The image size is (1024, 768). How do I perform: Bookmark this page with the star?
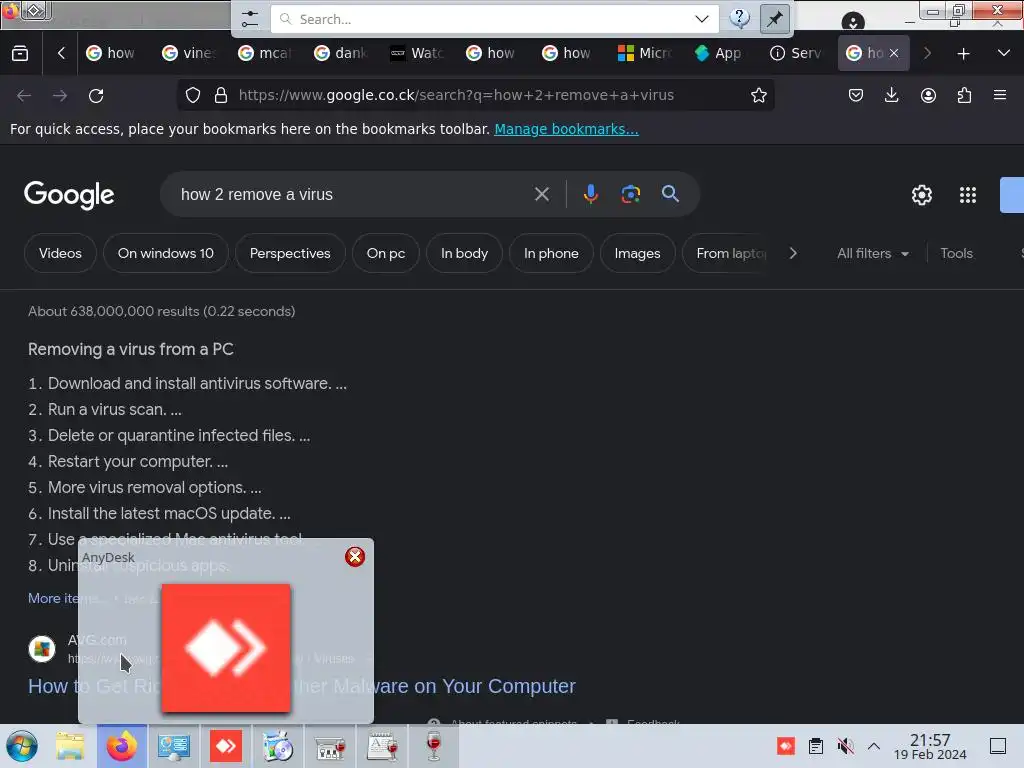click(758, 95)
